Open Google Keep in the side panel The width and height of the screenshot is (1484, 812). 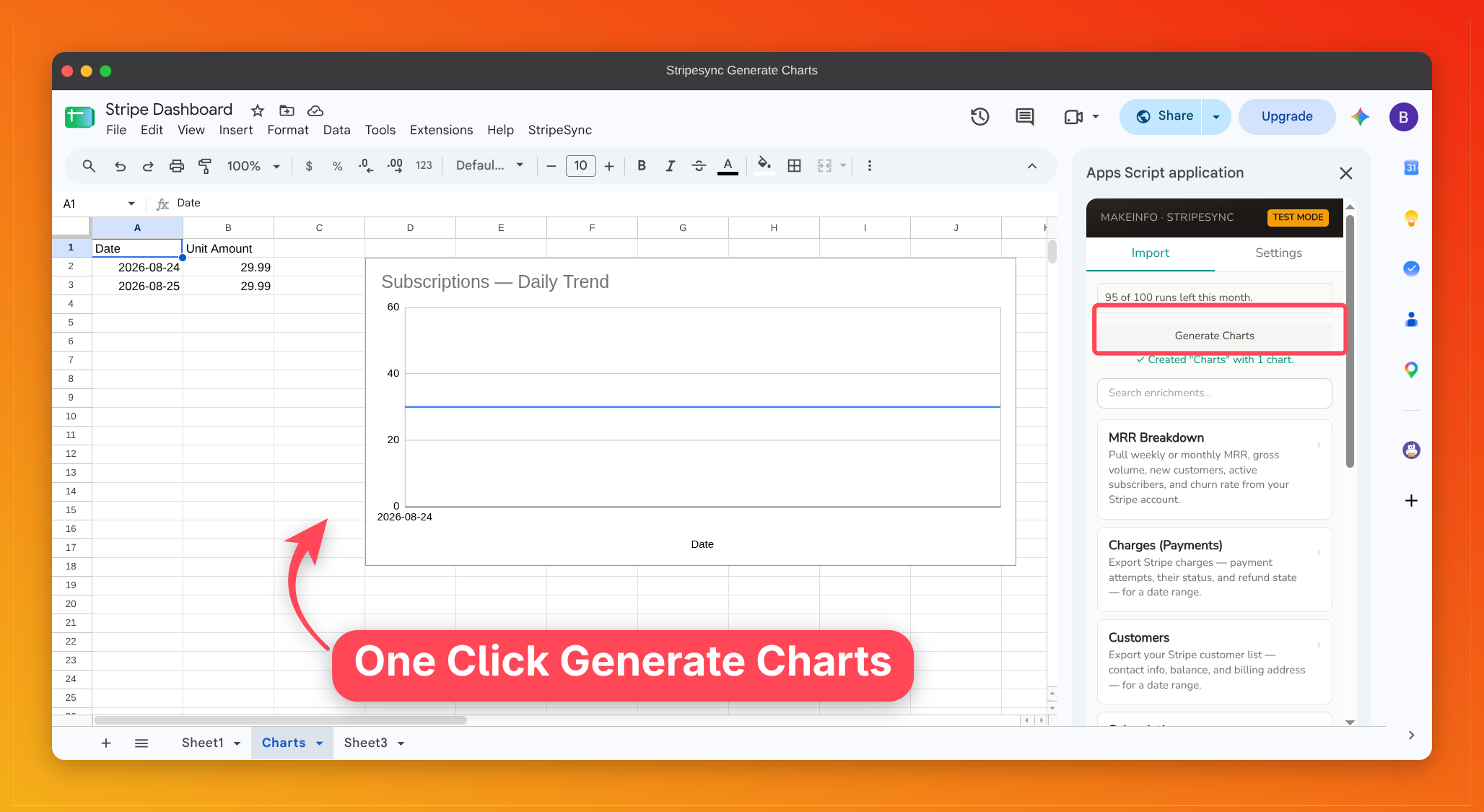1411,218
